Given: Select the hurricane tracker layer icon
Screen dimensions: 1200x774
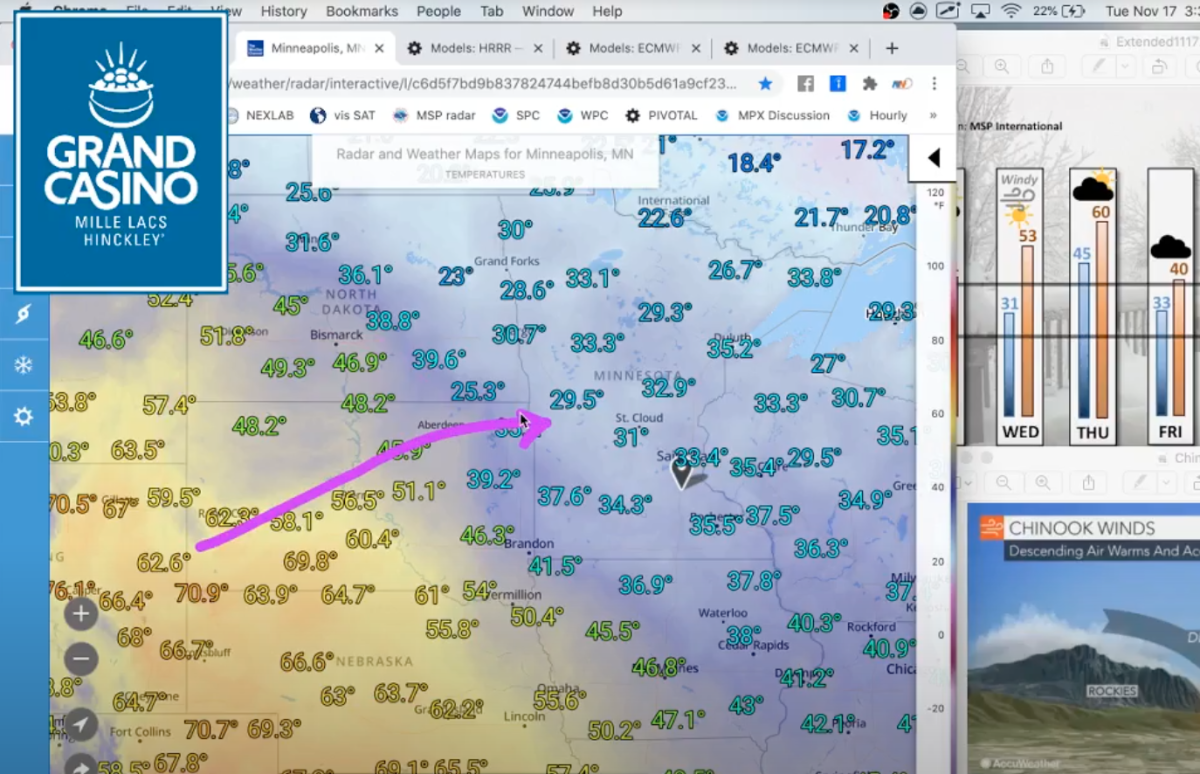Looking at the screenshot, I should pyautogui.click(x=22, y=313).
